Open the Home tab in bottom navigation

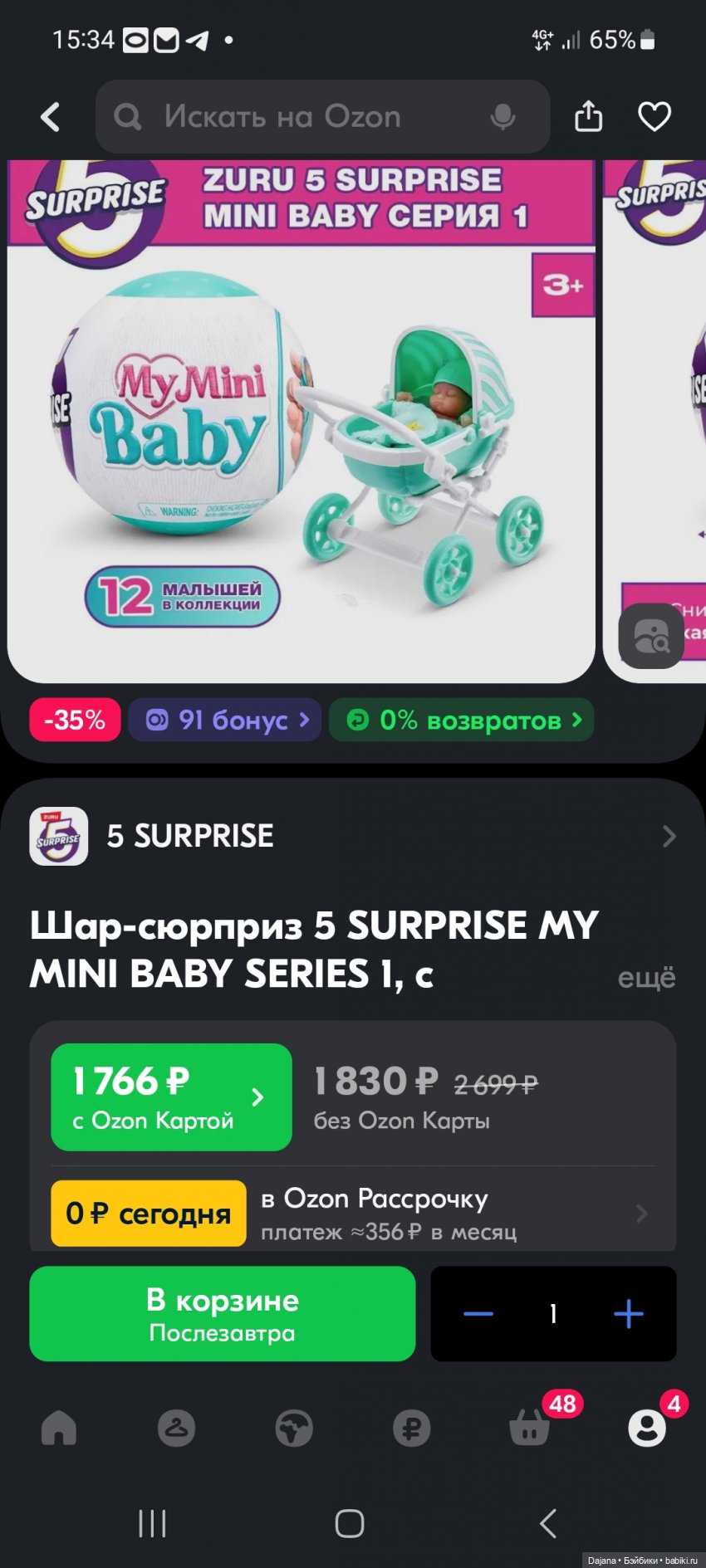pyautogui.click(x=59, y=1428)
